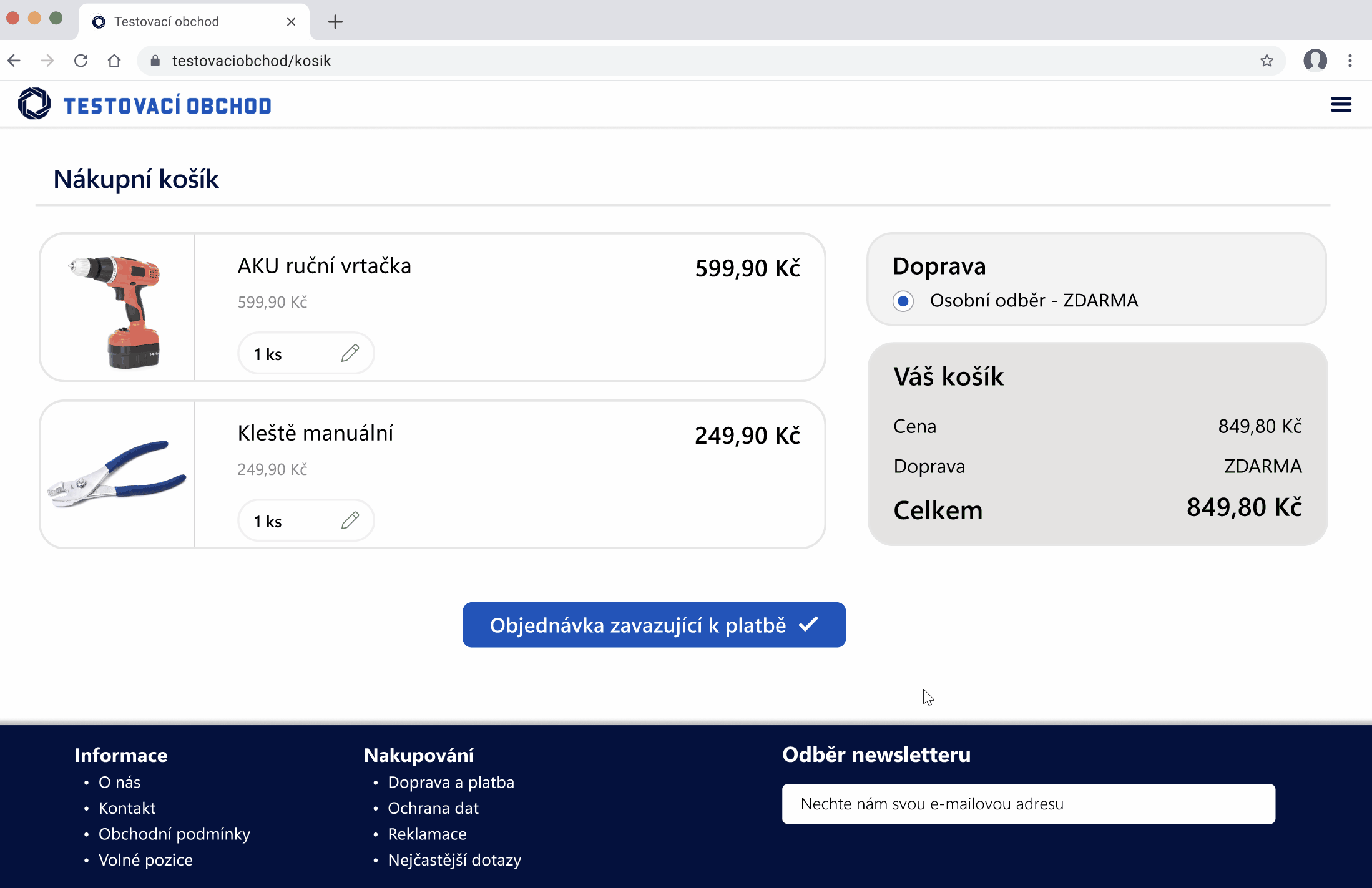
Task: Click Celkem 849,80 Kč total value
Action: click(1244, 507)
